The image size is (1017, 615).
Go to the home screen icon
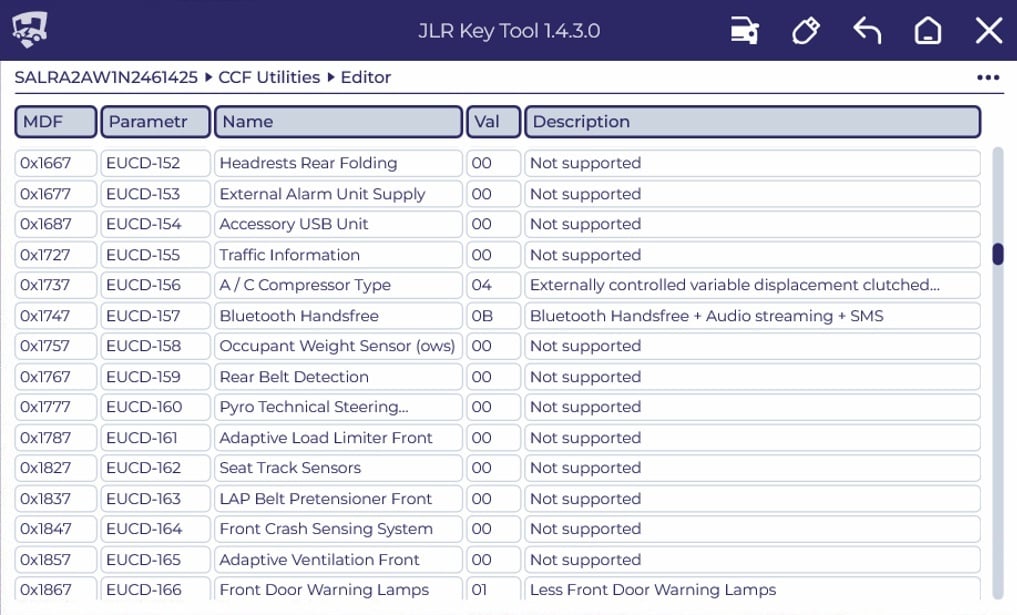(926, 31)
